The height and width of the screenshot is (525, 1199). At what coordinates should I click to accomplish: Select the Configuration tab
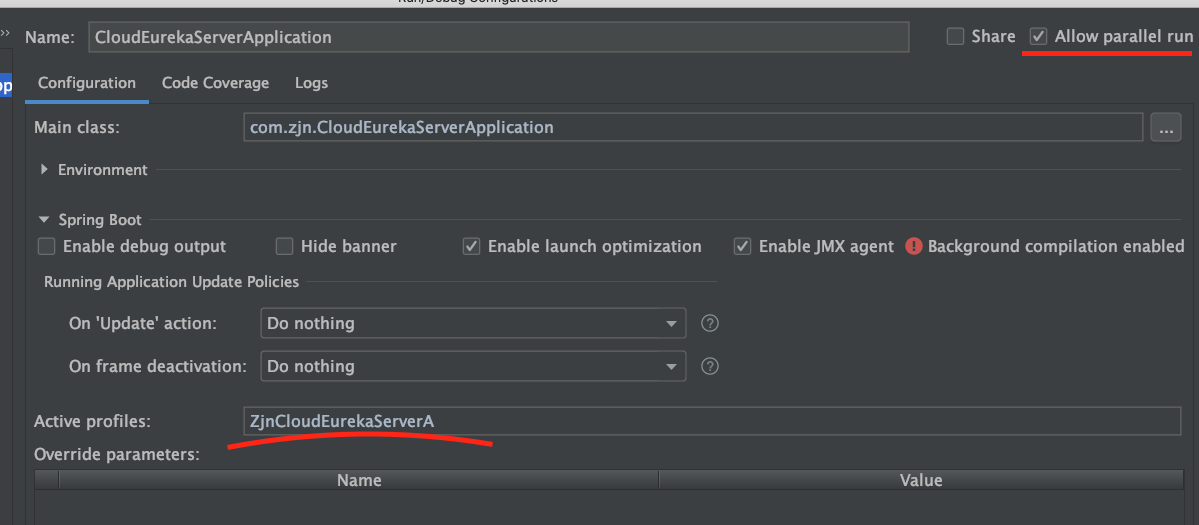click(87, 83)
